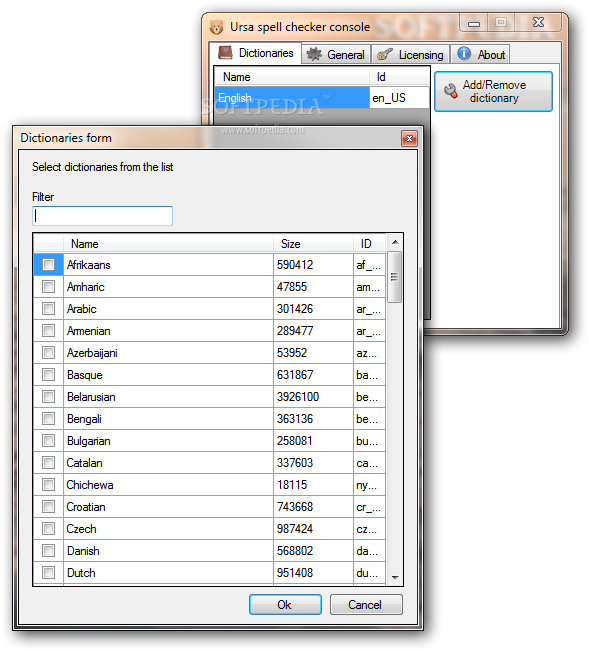Click the Danish name cell
The width and height of the screenshot is (589, 651).
[x=168, y=551]
